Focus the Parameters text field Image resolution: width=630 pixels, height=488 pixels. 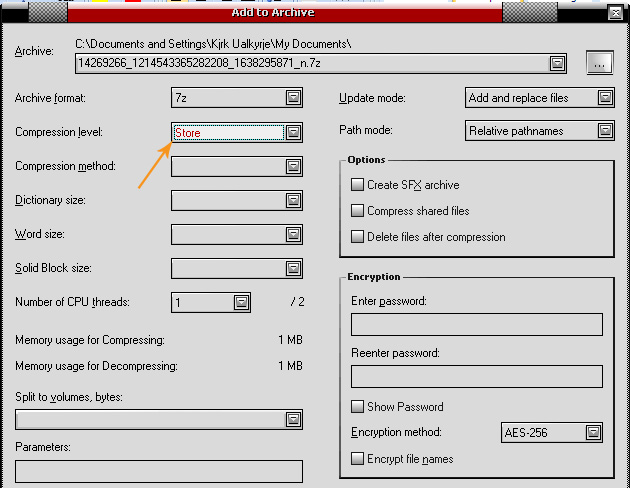pyautogui.click(x=159, y=471)
